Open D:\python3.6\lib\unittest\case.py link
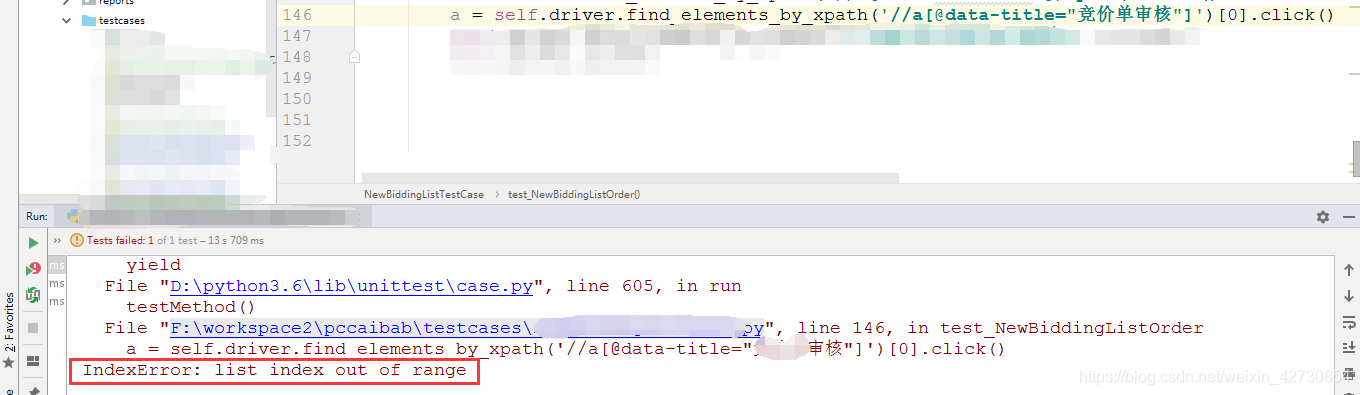 tap(350, 286)
